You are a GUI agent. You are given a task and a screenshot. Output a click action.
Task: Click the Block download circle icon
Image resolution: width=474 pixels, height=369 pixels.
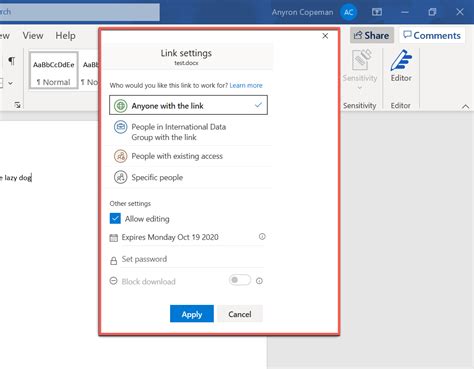point(114,281)
